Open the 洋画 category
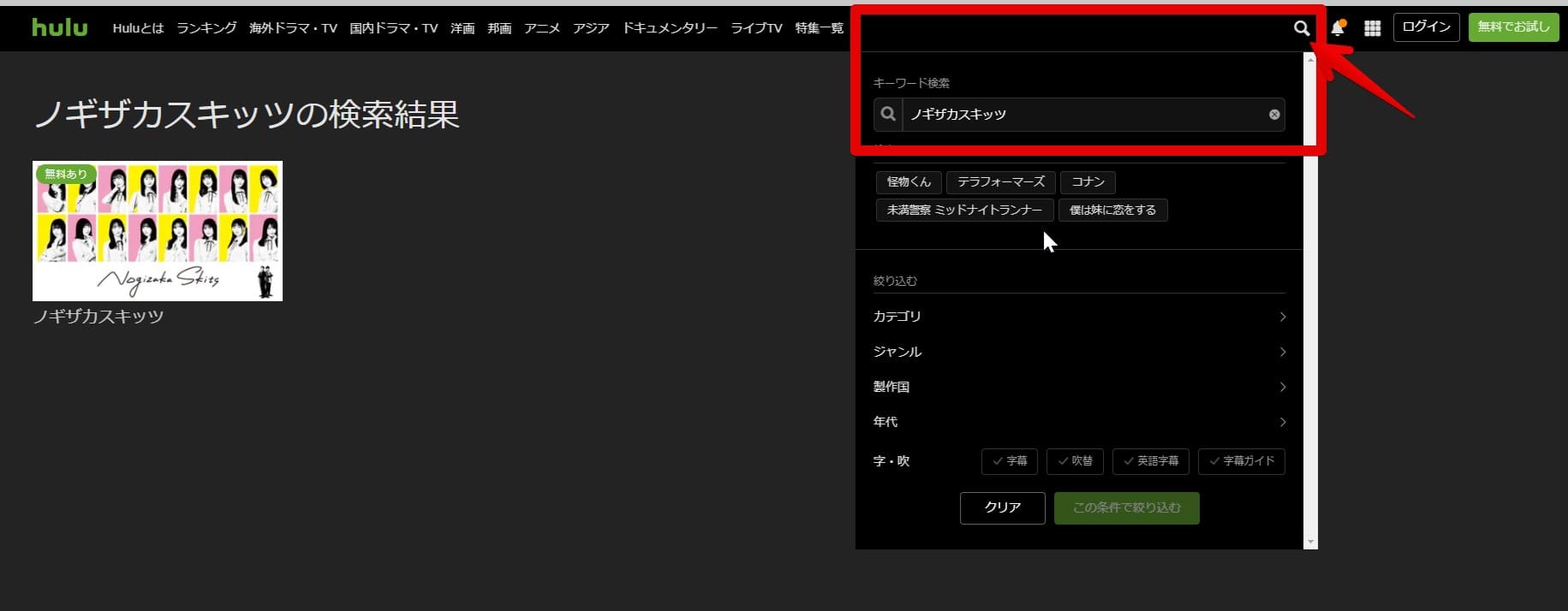1568x611 pixels. (x=462, y=28)
